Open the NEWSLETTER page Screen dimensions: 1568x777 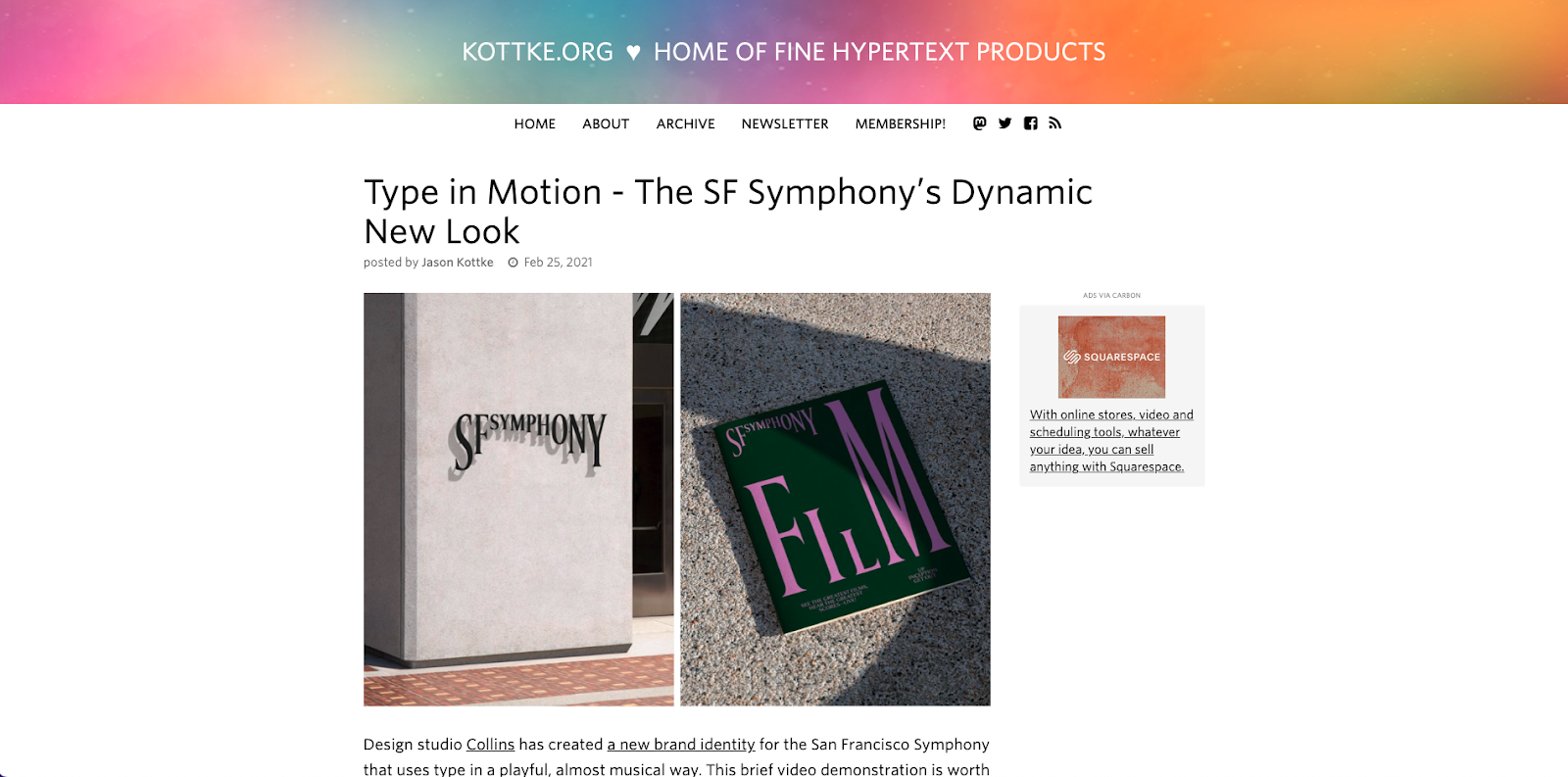[x=785, y=123]
